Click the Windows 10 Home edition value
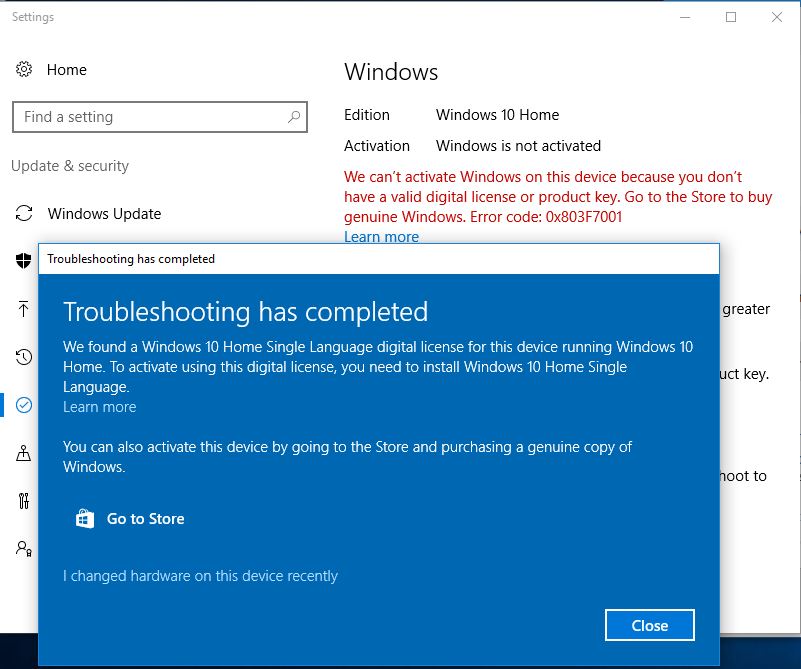Viewport: 801px width, 669px height. pyautogui.click(x=498, y=115)
